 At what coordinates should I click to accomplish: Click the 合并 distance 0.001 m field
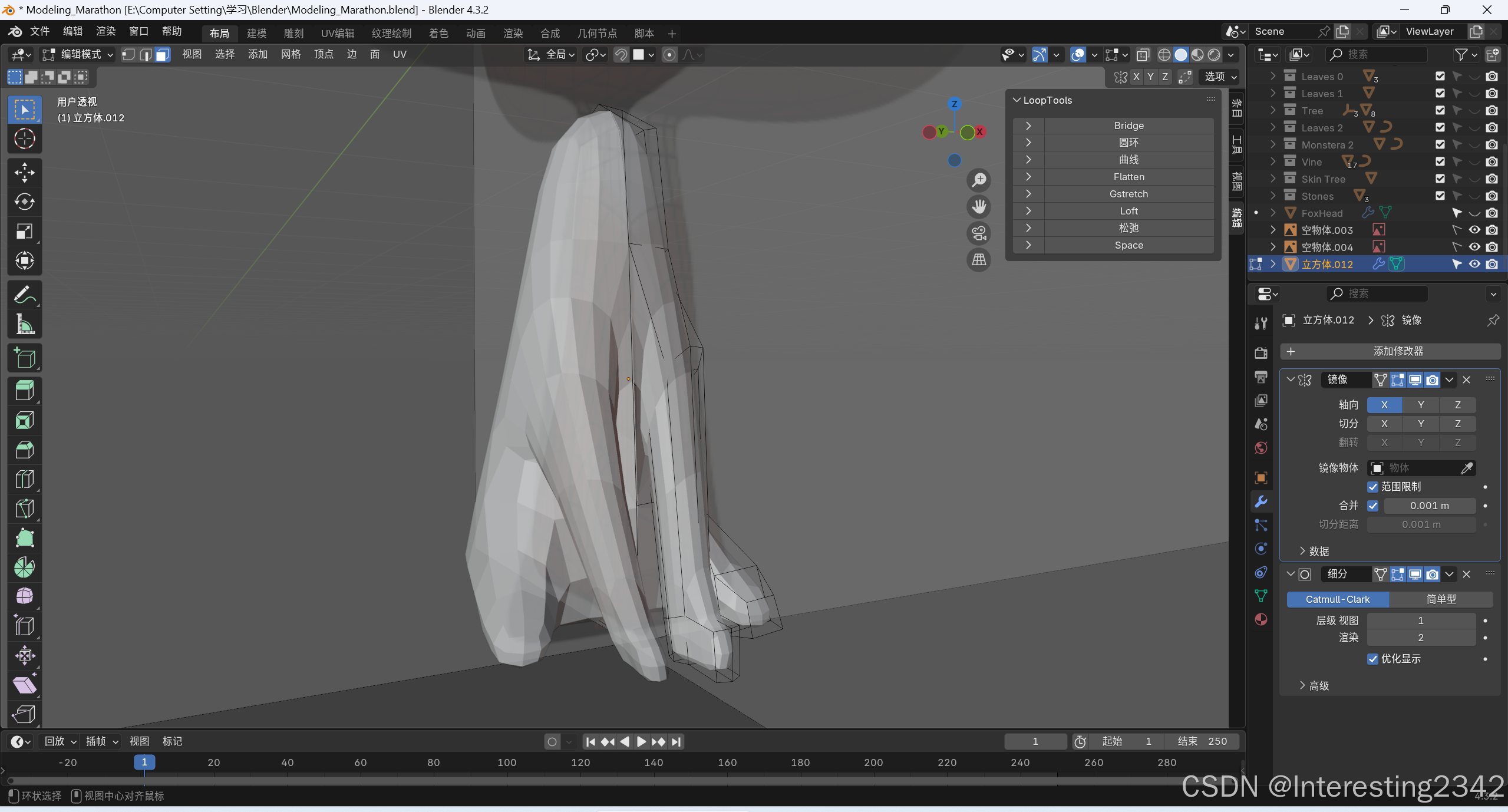(x=1429, y=506)
